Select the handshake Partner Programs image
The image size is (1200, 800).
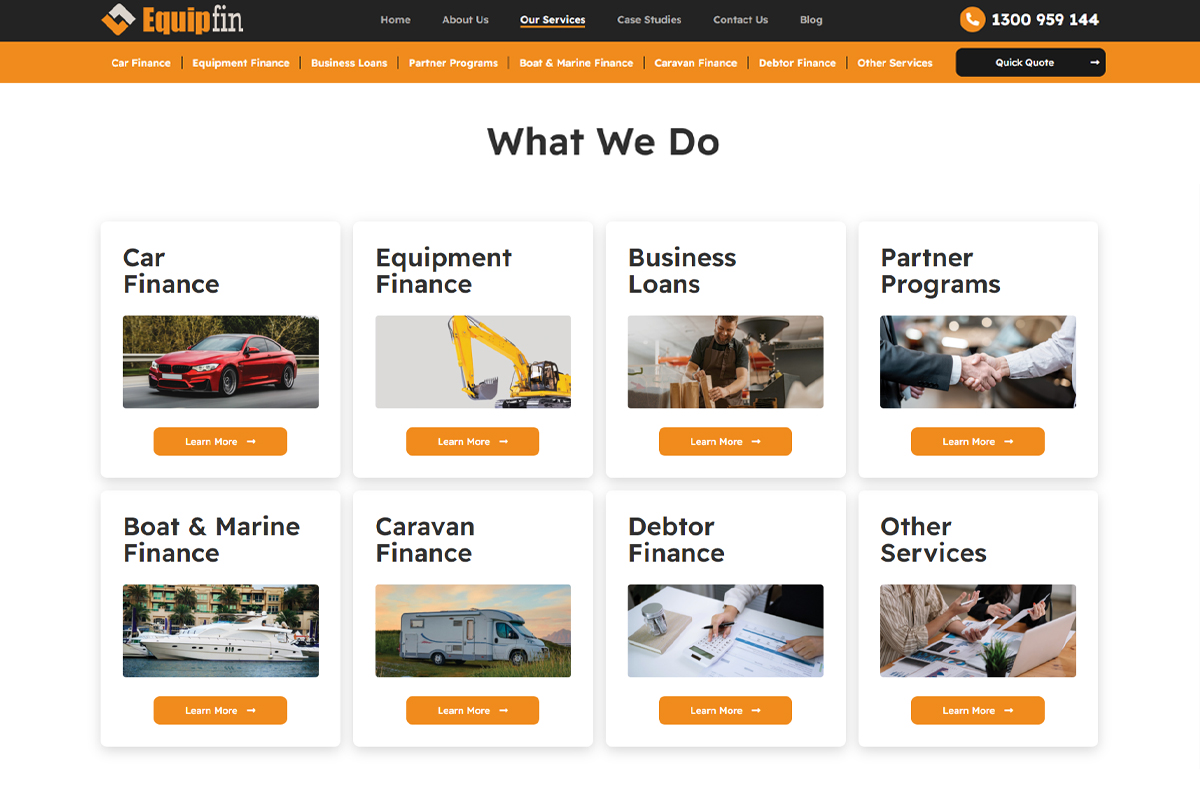click(x=978, y=362)
